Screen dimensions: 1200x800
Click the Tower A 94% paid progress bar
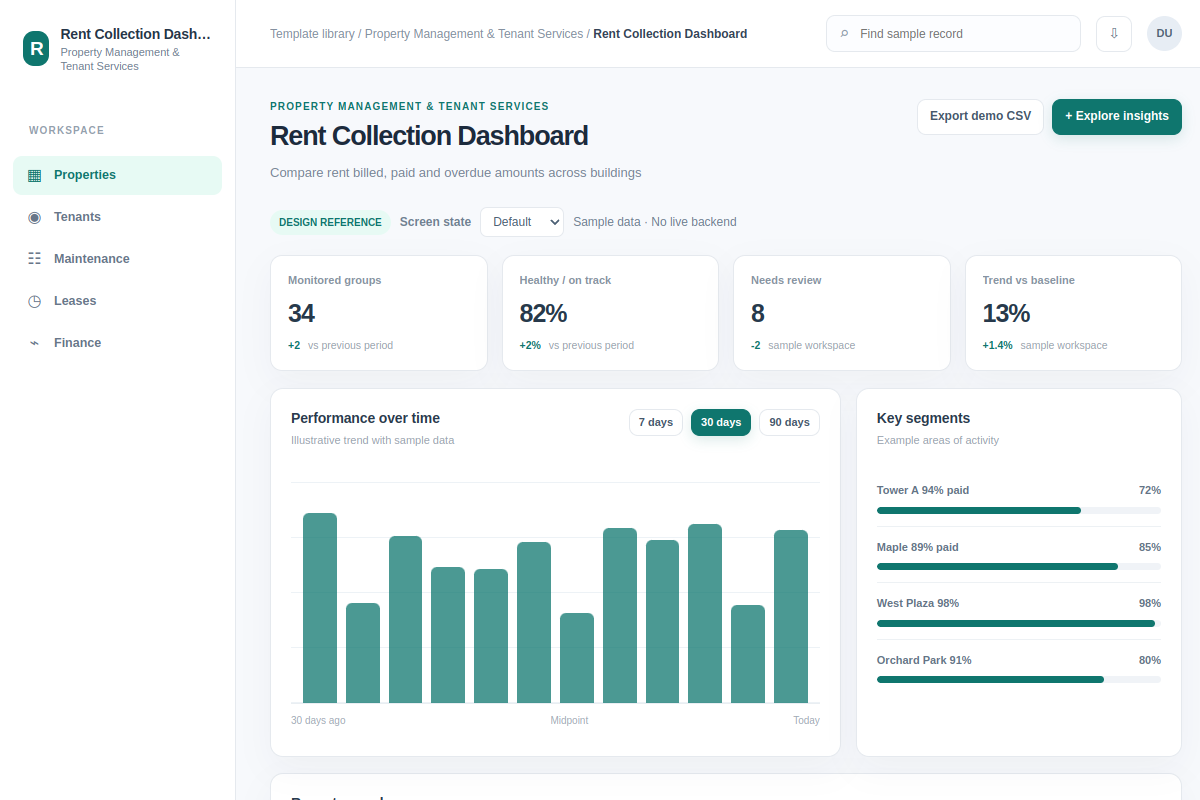tap(1019, 510)
